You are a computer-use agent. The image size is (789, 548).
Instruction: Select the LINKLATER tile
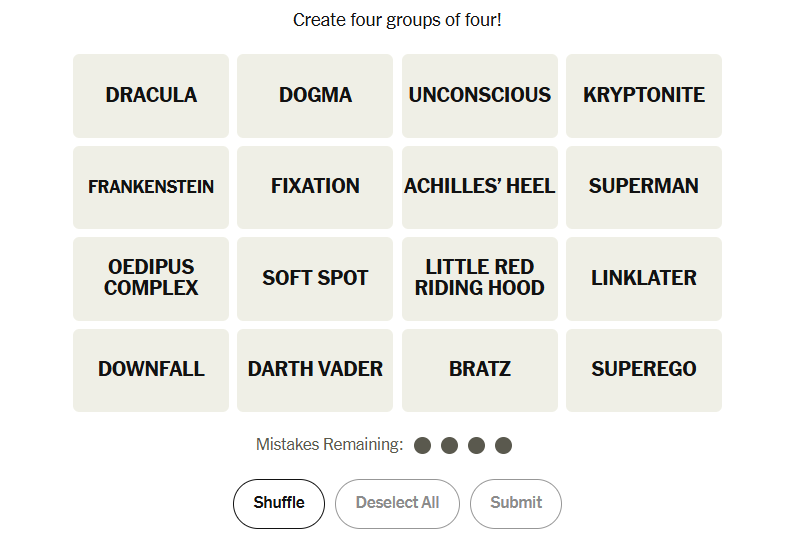(x=644, y=278)
